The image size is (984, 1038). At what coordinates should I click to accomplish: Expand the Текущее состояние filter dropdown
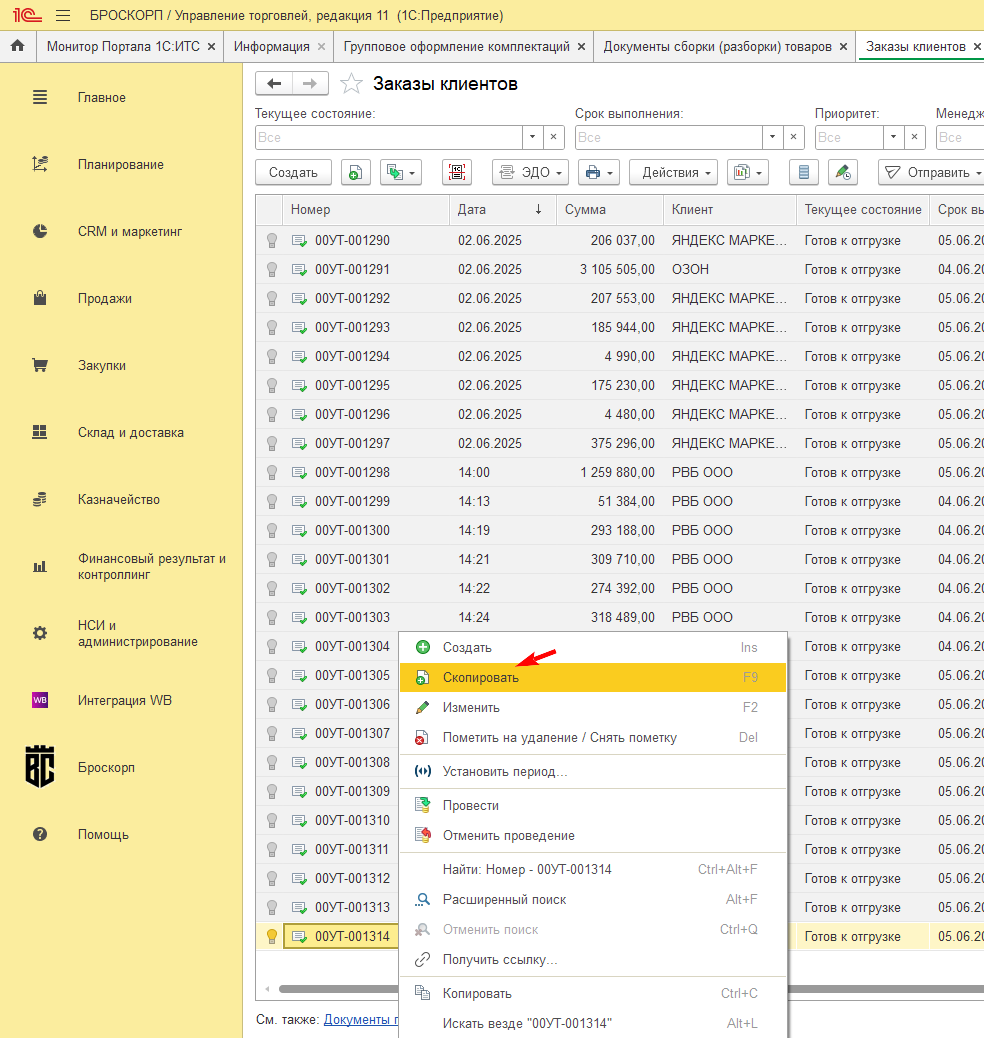[x=532, y=137]
